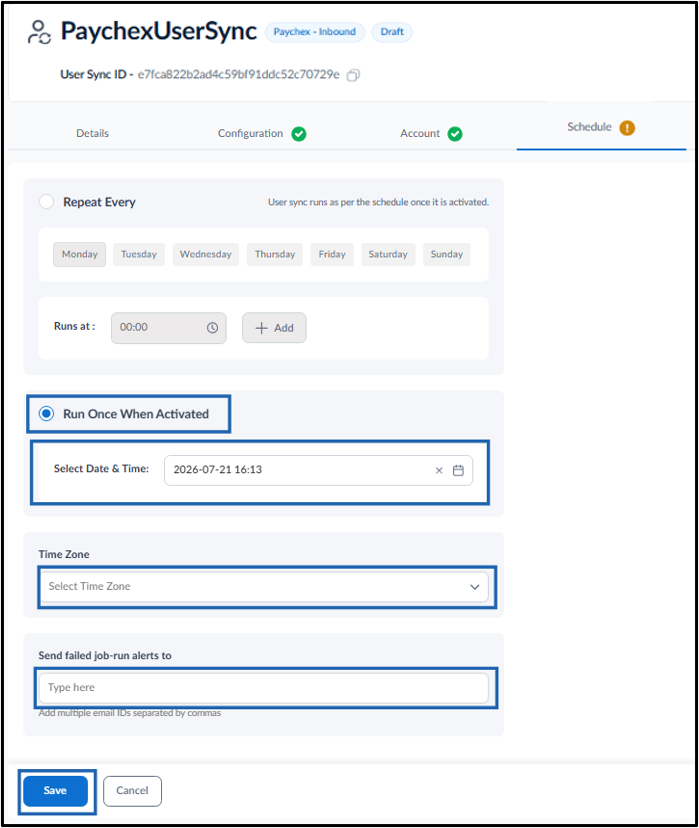Click the Select Date & Time field

[318, 471]
